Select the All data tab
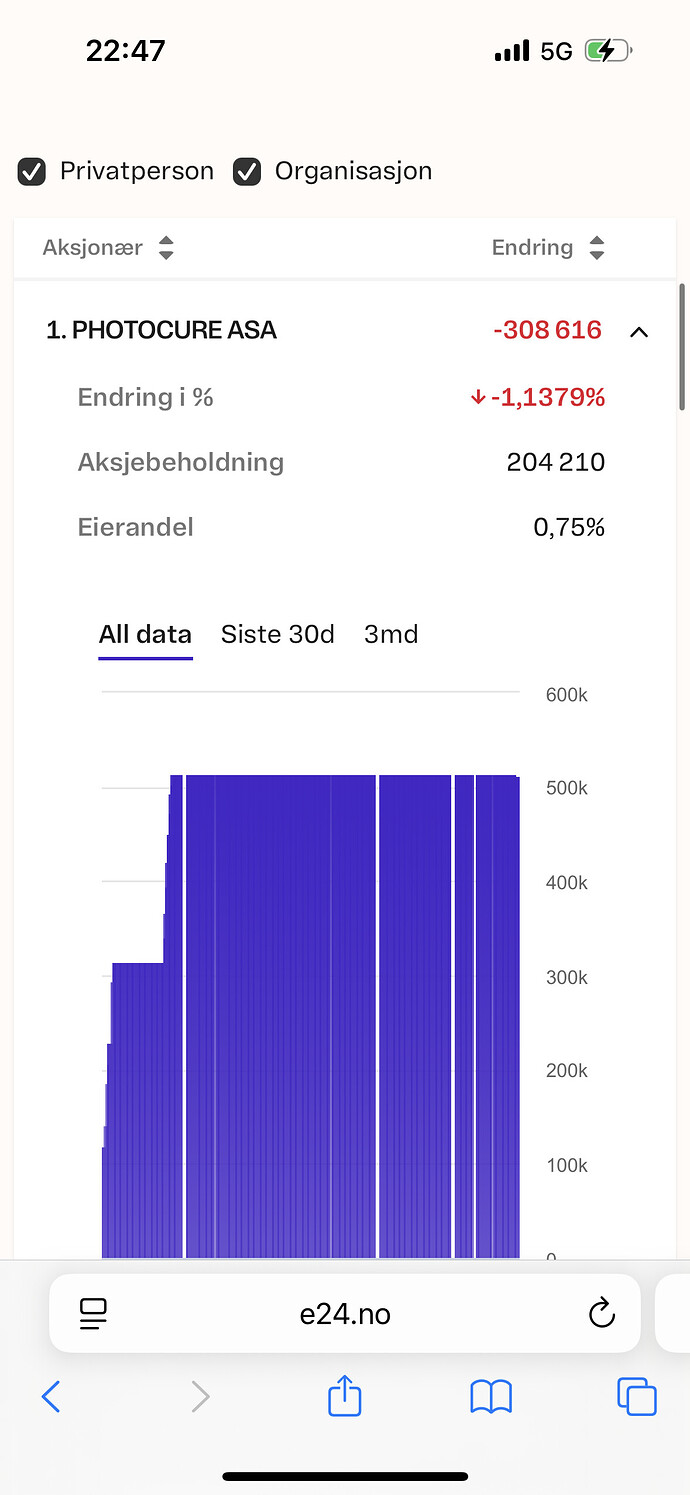Screen dimensions: 690x1495 [x=145, y=634]
